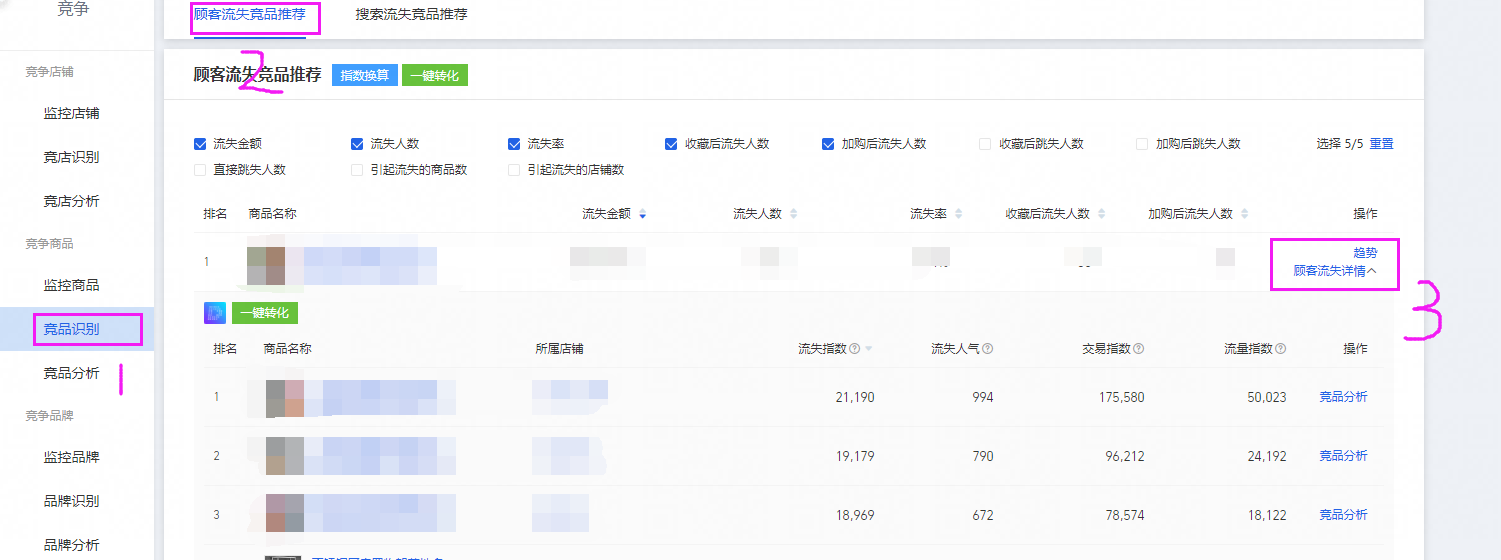Image resolution: width=1501 pixels, height=560 pixels.
Task: Click the 一键转化 button above the sub-table
Action: click(265, 313)
